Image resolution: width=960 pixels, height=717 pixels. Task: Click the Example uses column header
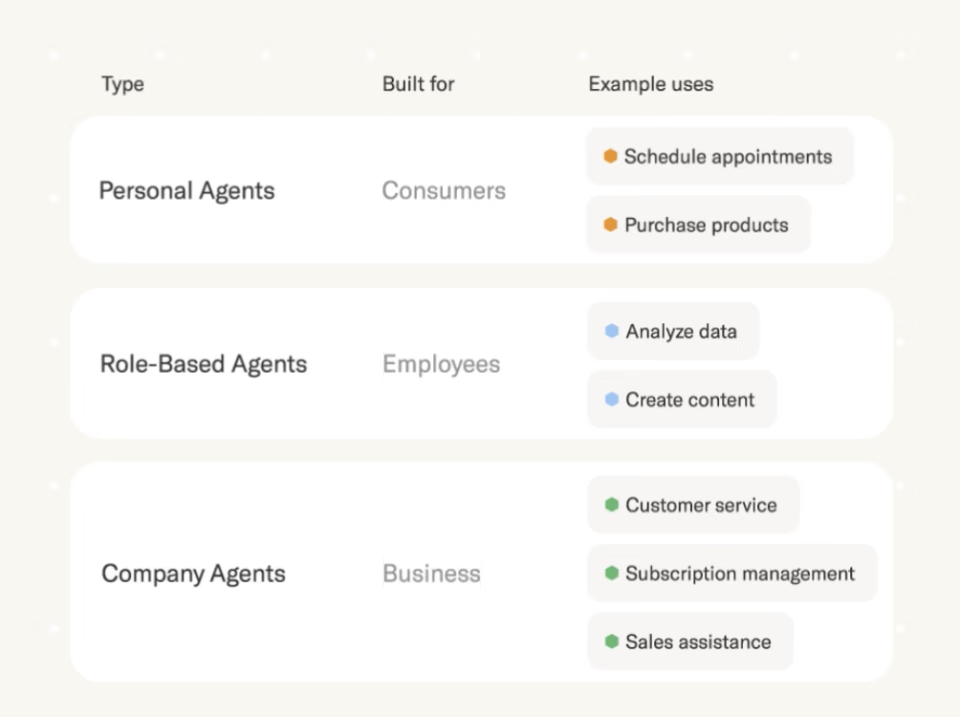tap(651, 84)
